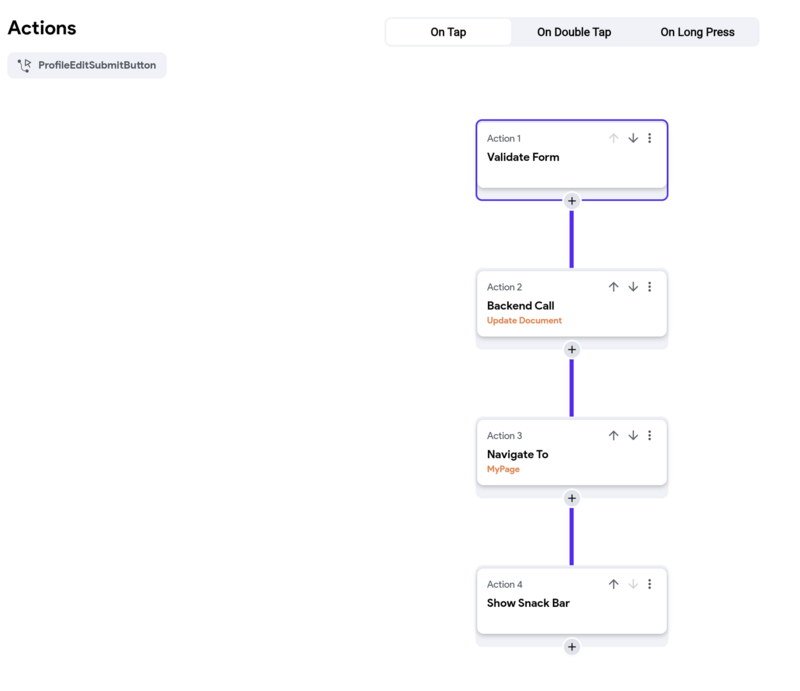Click the plus icon below Show Snack Bar
Viewport: 800px width, 691px height.
(x=571, y=646)
